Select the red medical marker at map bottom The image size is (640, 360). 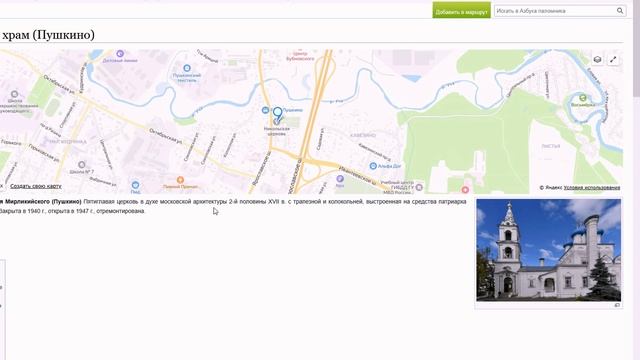(x=465, y=190)
